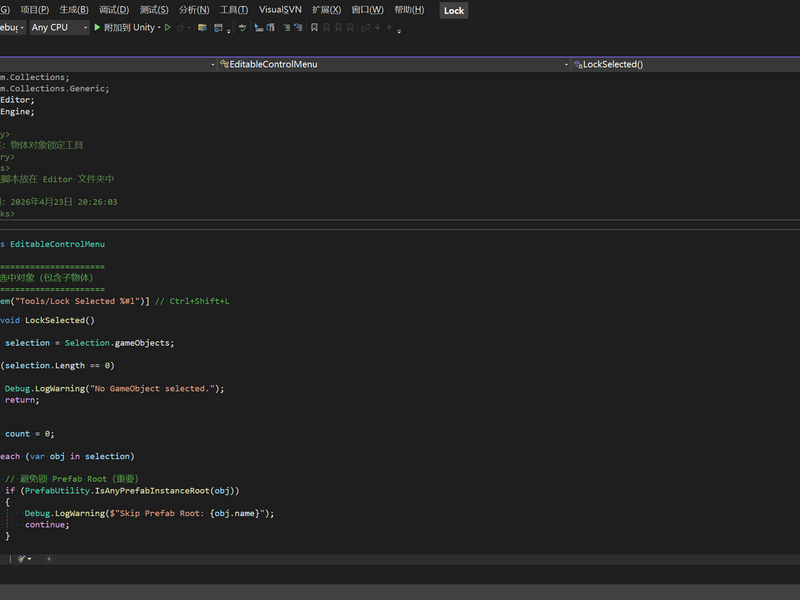
Task: Click the date comment 2026年4月23日 20:26:03
Action: click(64, 202)
